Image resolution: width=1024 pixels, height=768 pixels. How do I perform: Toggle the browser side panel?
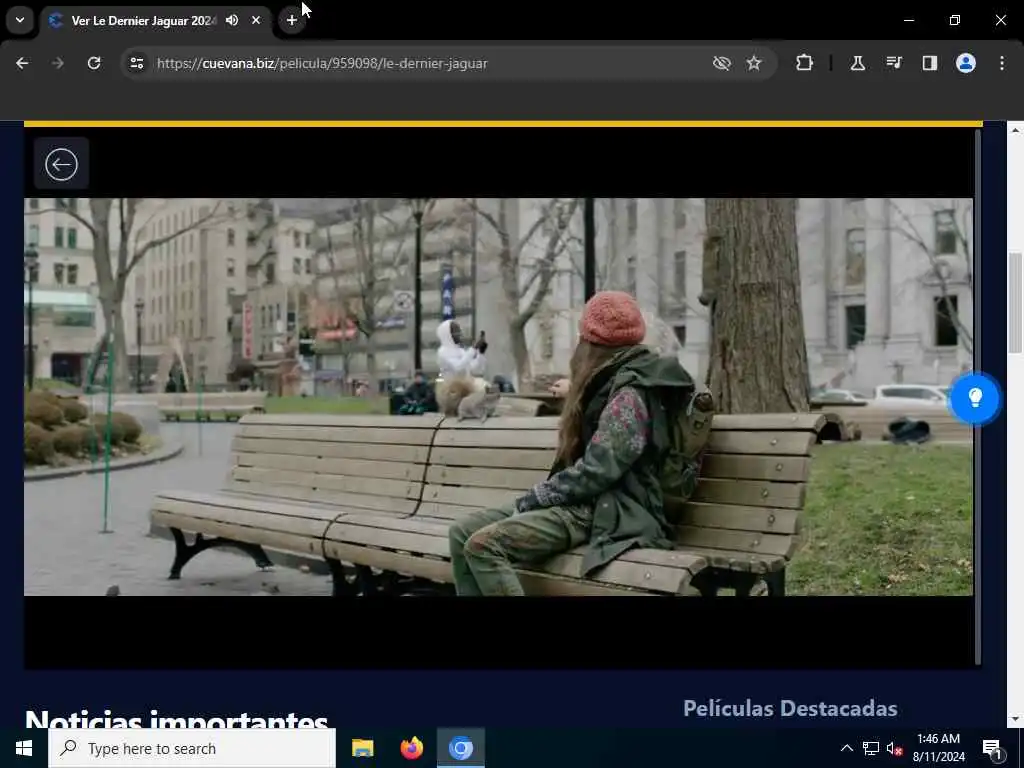[x=930, y=63]
